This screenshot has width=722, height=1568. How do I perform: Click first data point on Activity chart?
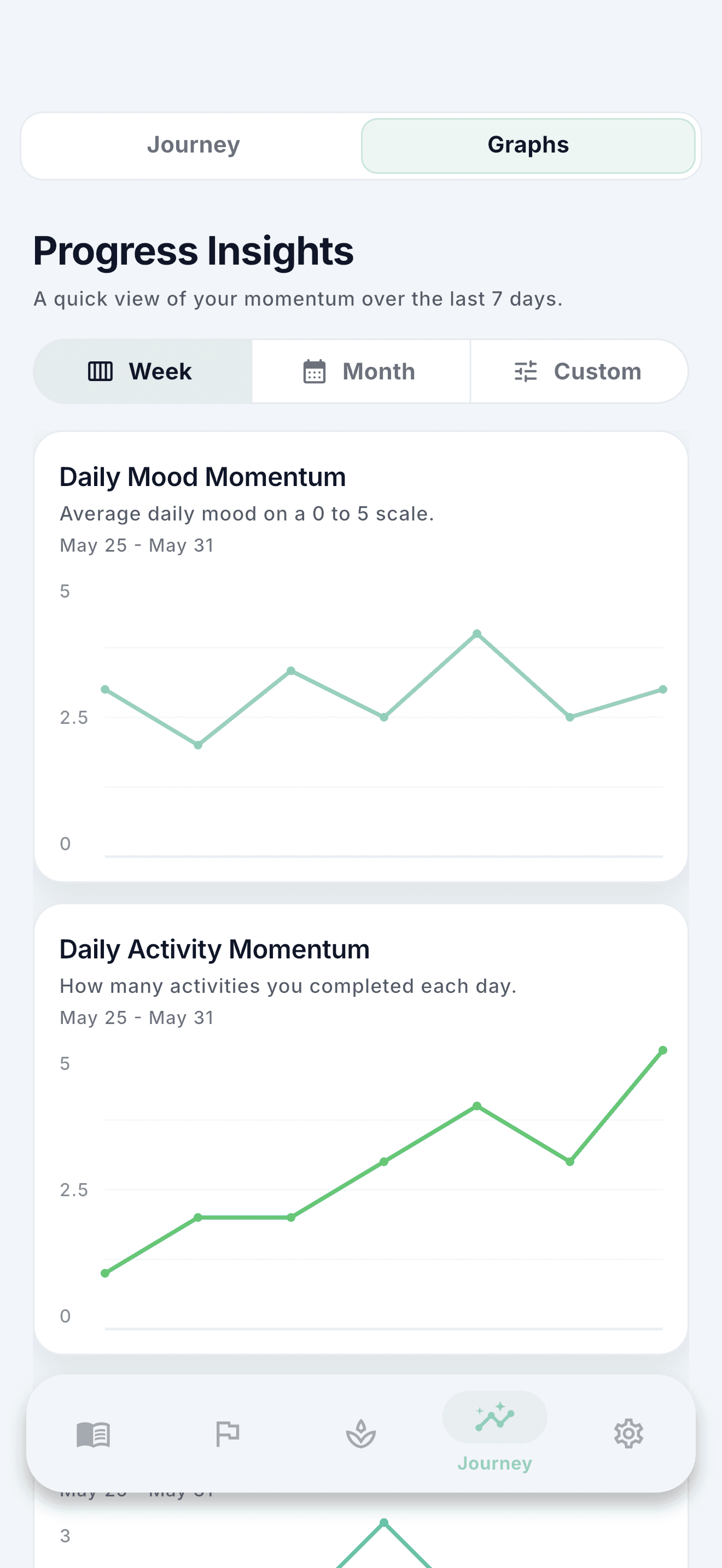coord(104,1273)
